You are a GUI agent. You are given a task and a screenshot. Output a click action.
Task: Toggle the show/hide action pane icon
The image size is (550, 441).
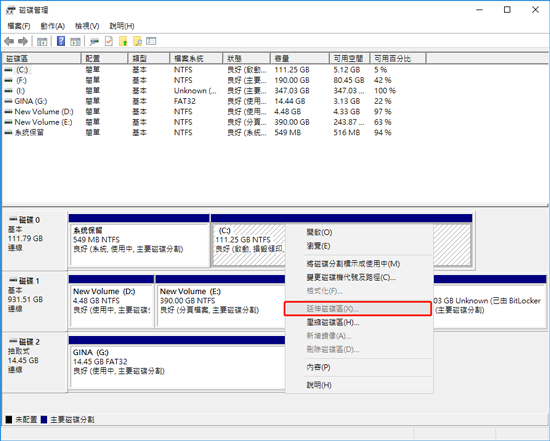[75, 41]
